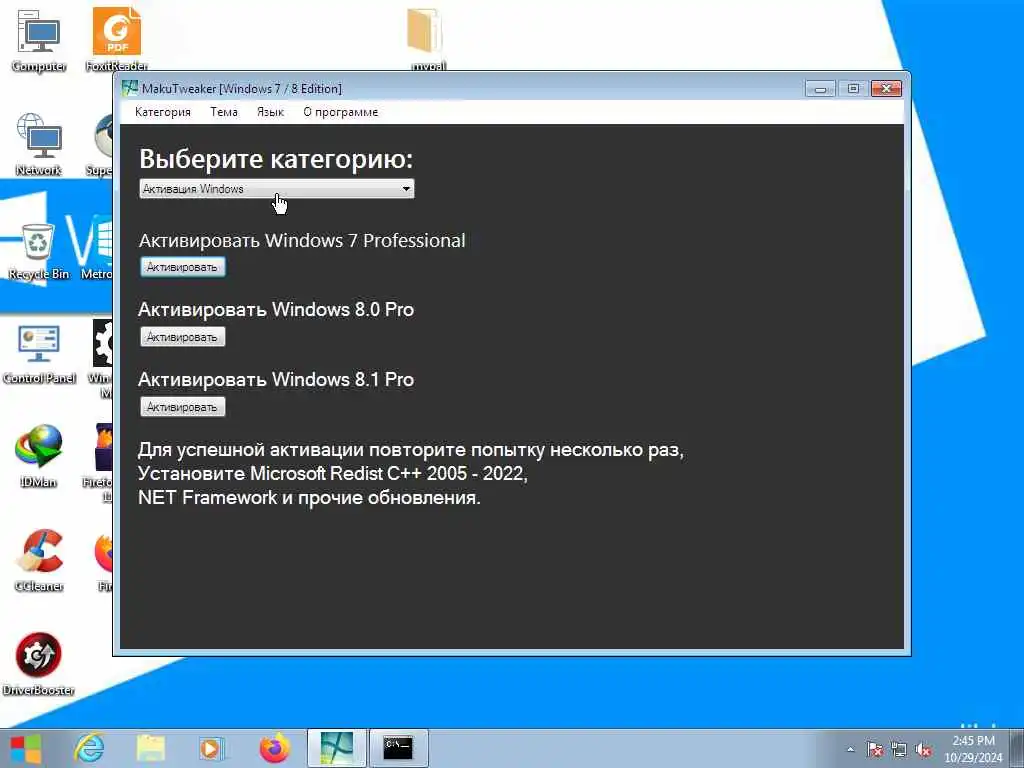1024x768 pixels.
Task: Switch to MakuTweaker taskbar button
Action: (336, 748)
